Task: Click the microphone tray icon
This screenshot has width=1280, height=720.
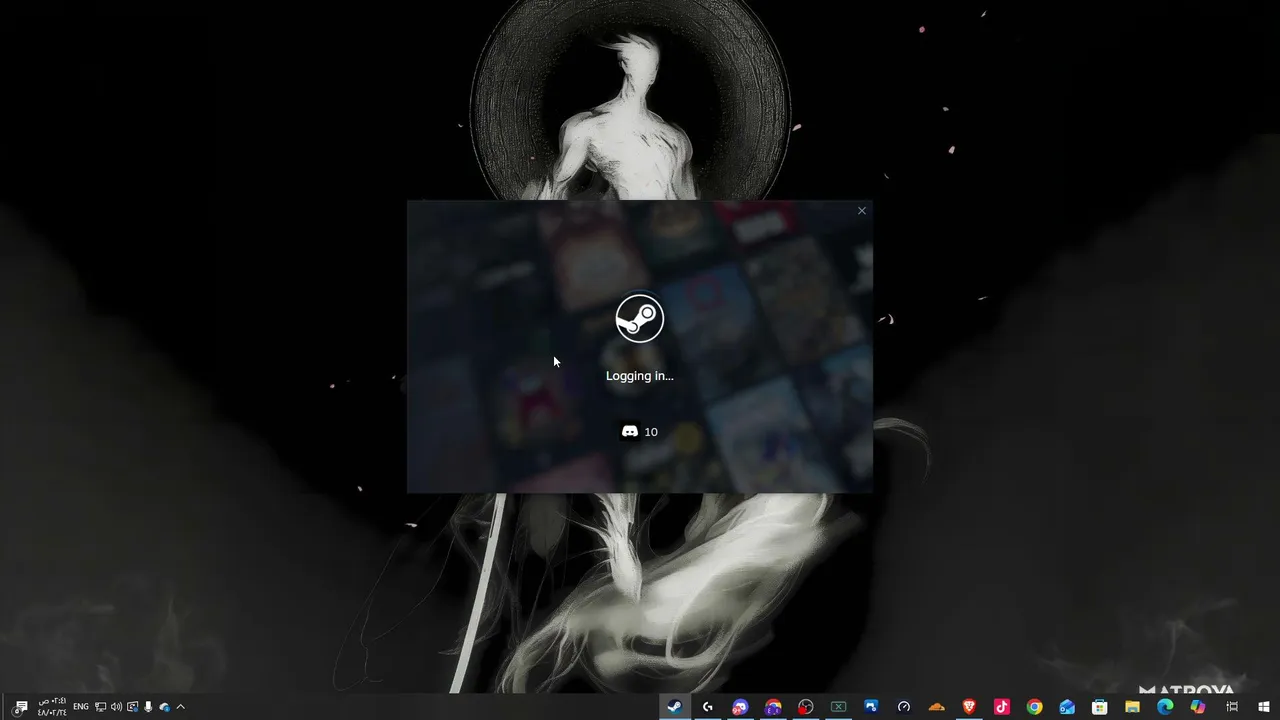Action: (149, 707)
